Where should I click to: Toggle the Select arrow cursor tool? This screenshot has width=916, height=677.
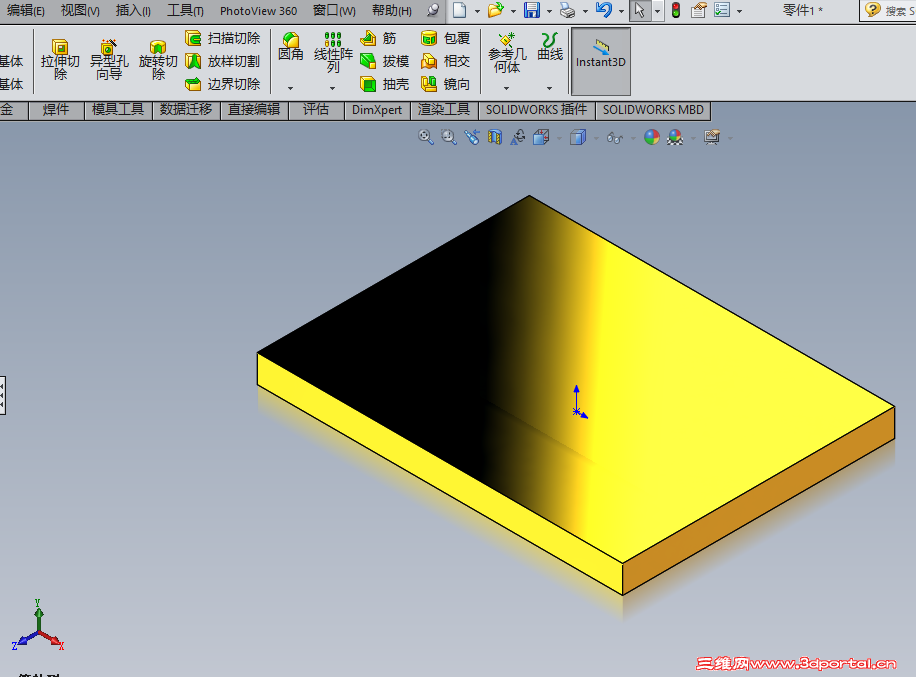click(x=640, y=10)
